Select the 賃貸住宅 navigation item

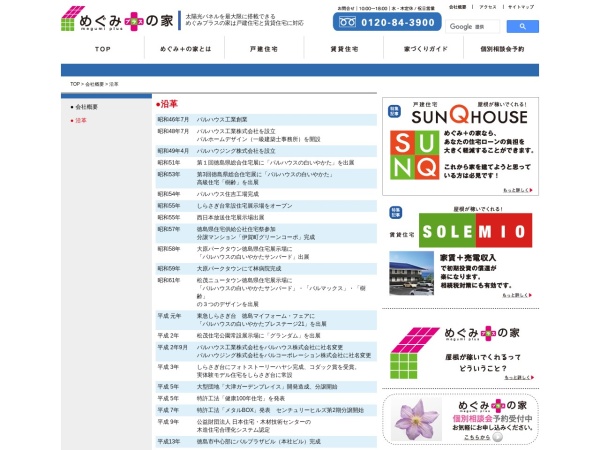coord(344,49)
